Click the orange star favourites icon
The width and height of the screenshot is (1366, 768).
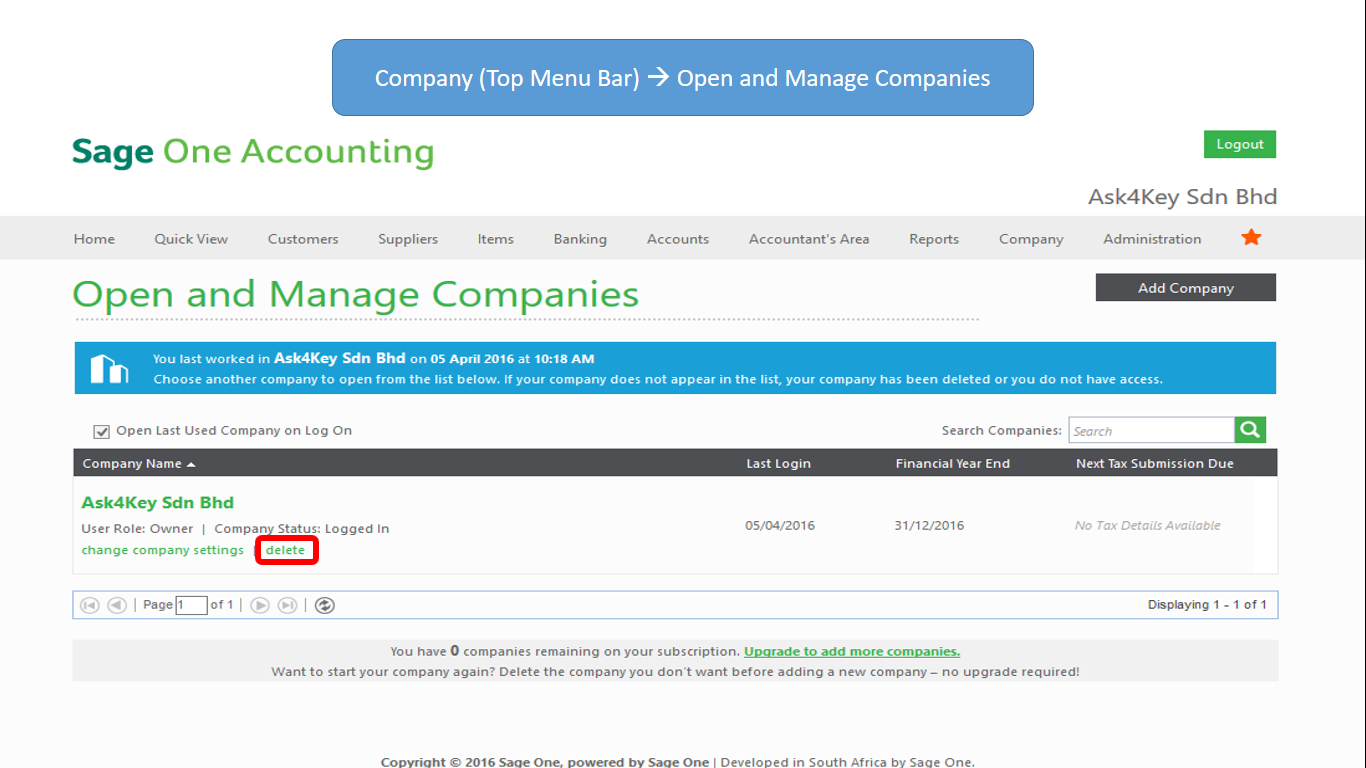coord(1251,237)
